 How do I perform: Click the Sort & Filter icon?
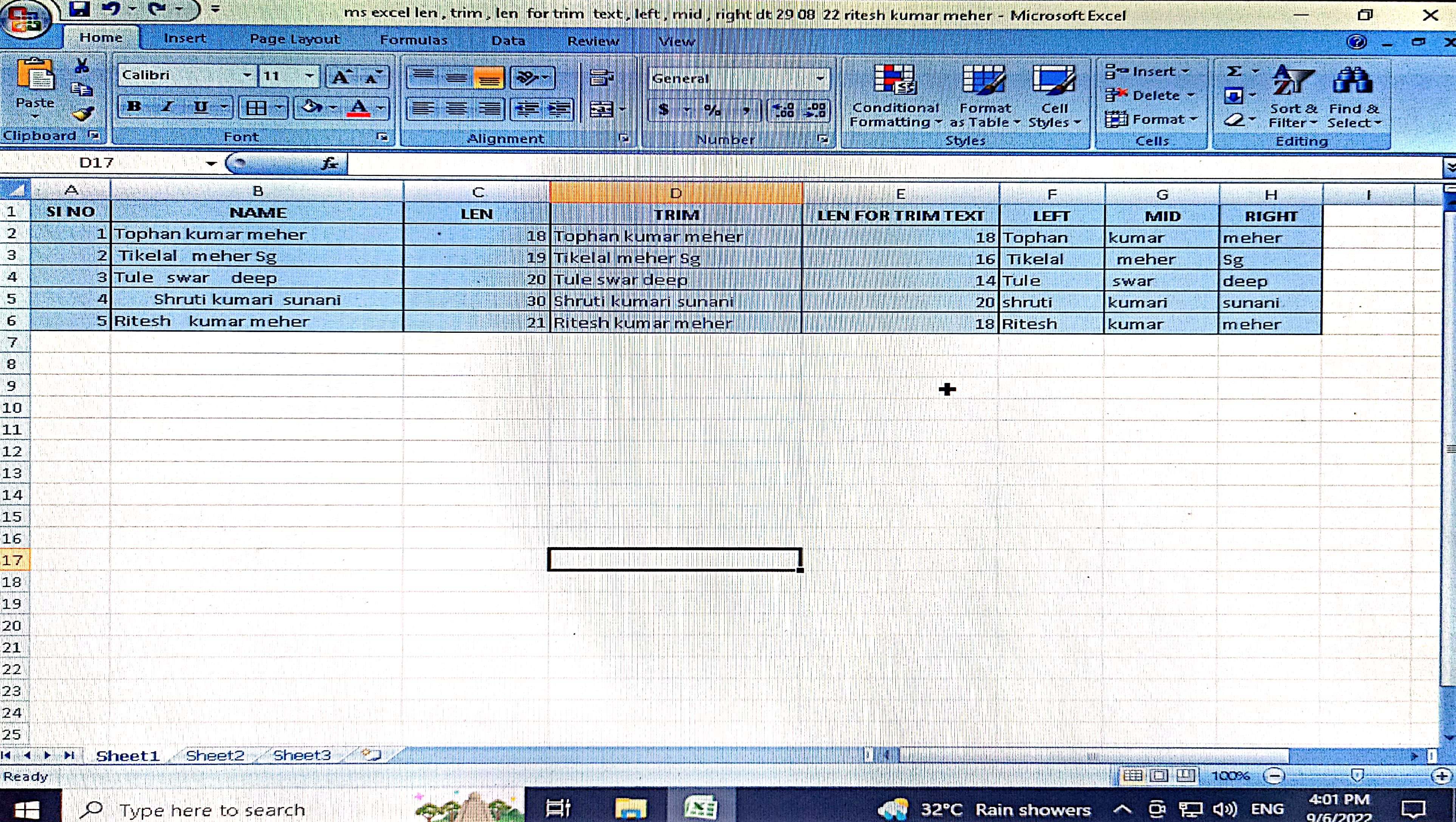click(x=1292, y=96)
